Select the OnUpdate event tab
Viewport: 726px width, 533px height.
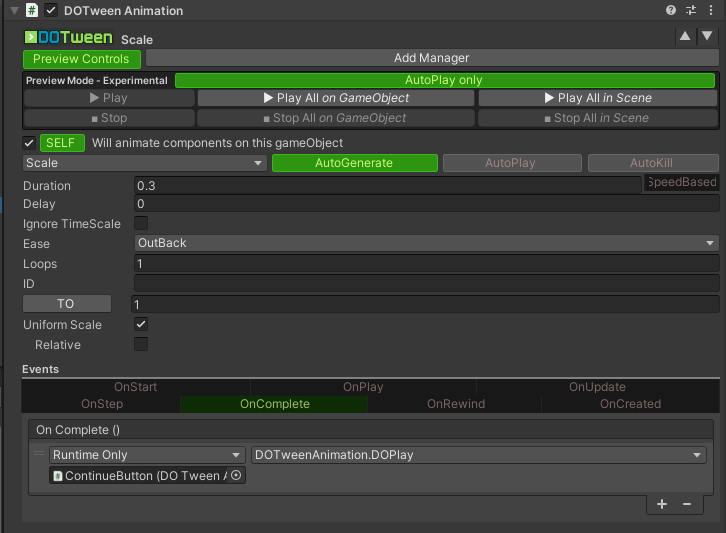597,387
